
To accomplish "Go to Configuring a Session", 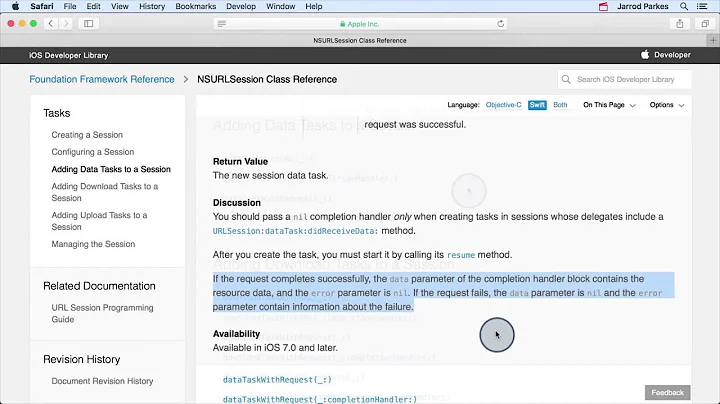I will pyautogui.click(x=93, y=152).
